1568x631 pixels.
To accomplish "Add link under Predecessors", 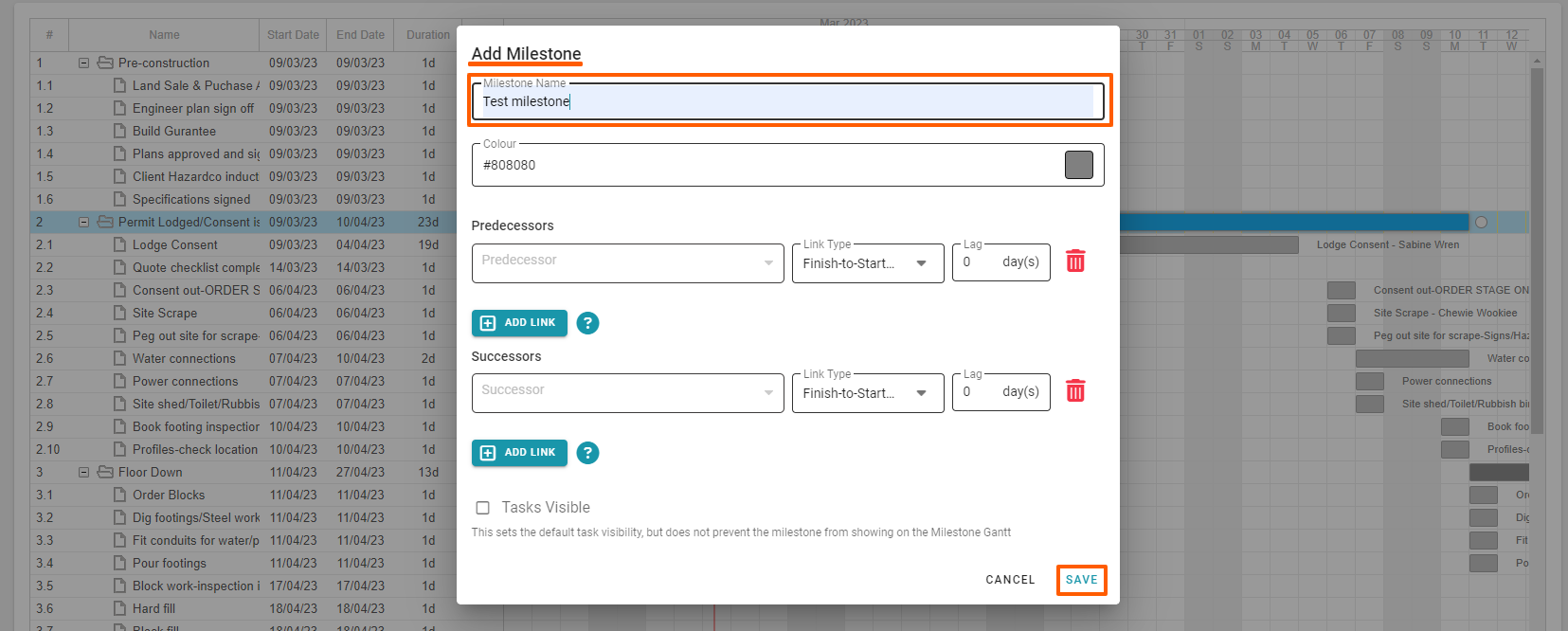I will [x=519, y=323].
